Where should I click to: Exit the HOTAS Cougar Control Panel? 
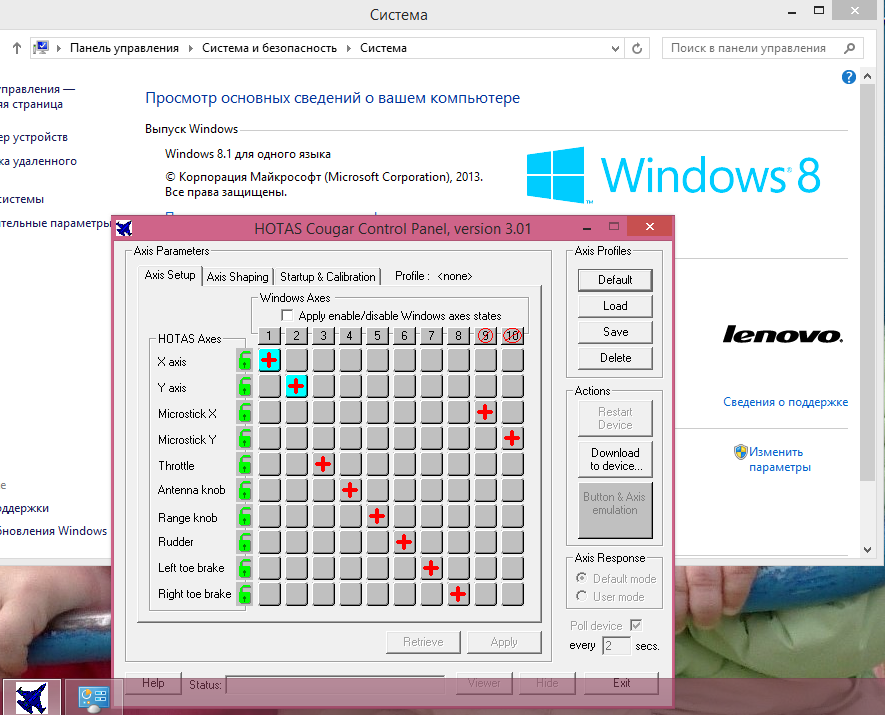point(621,683)
